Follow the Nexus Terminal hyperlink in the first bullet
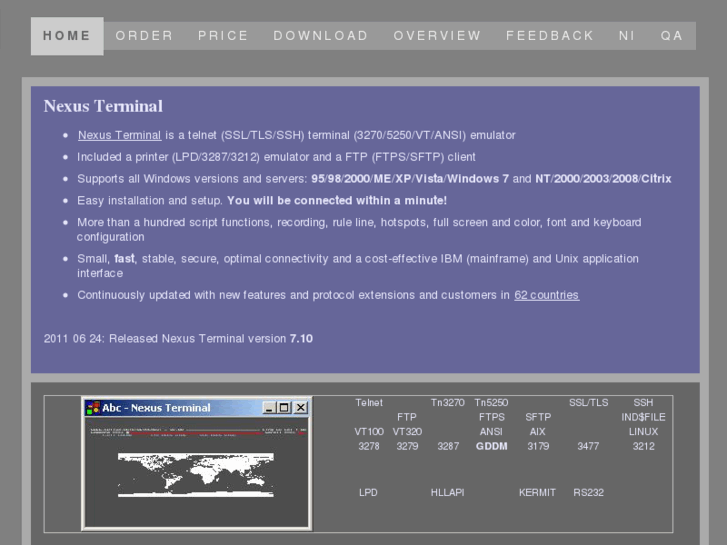The height and width of the screenshot is (545, 727). (119, 135)
